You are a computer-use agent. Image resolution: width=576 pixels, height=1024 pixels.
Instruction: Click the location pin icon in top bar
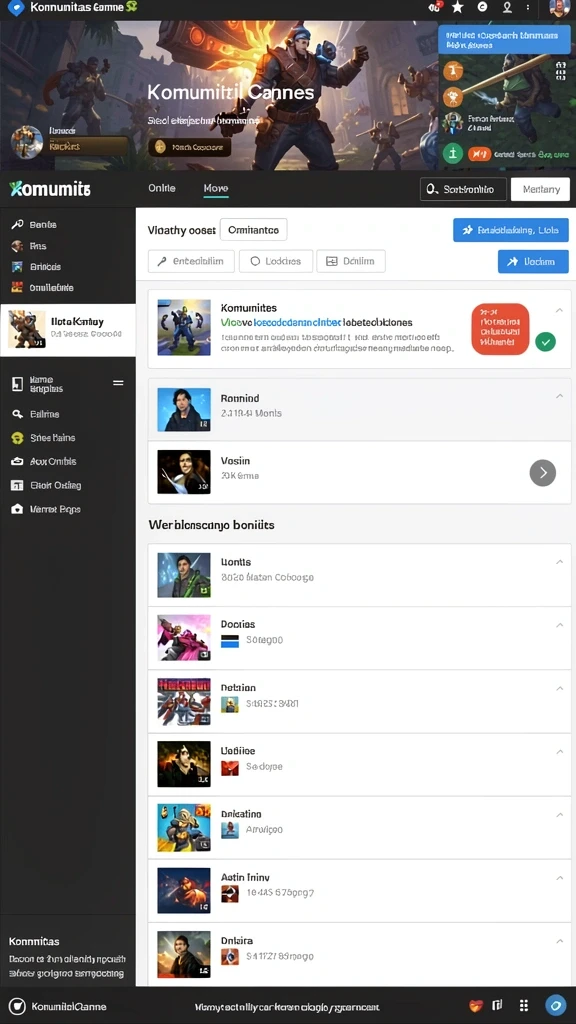pyautogui.click(x=507, y=8)
